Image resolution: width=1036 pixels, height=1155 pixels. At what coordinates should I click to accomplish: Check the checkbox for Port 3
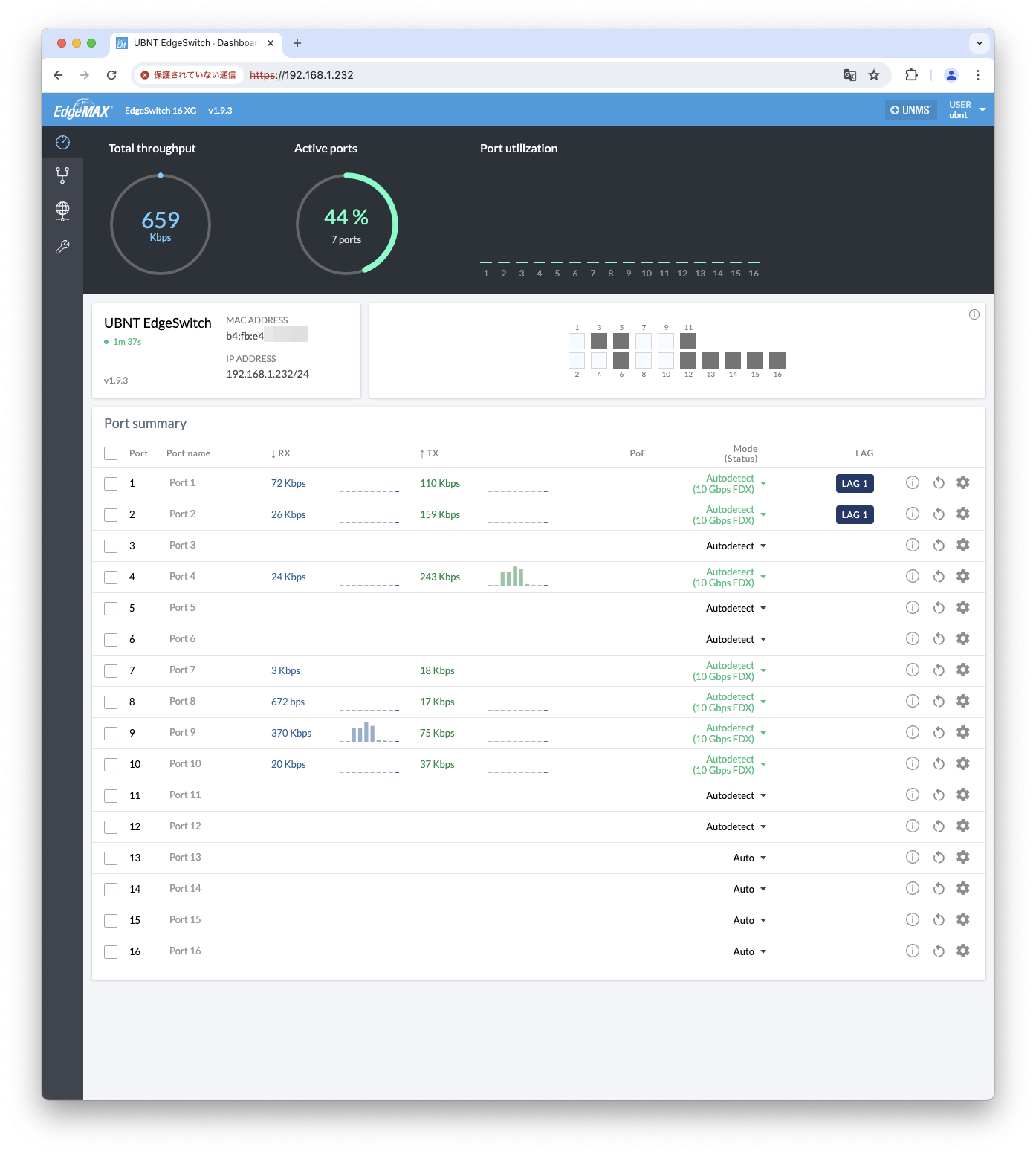(111, 546)
